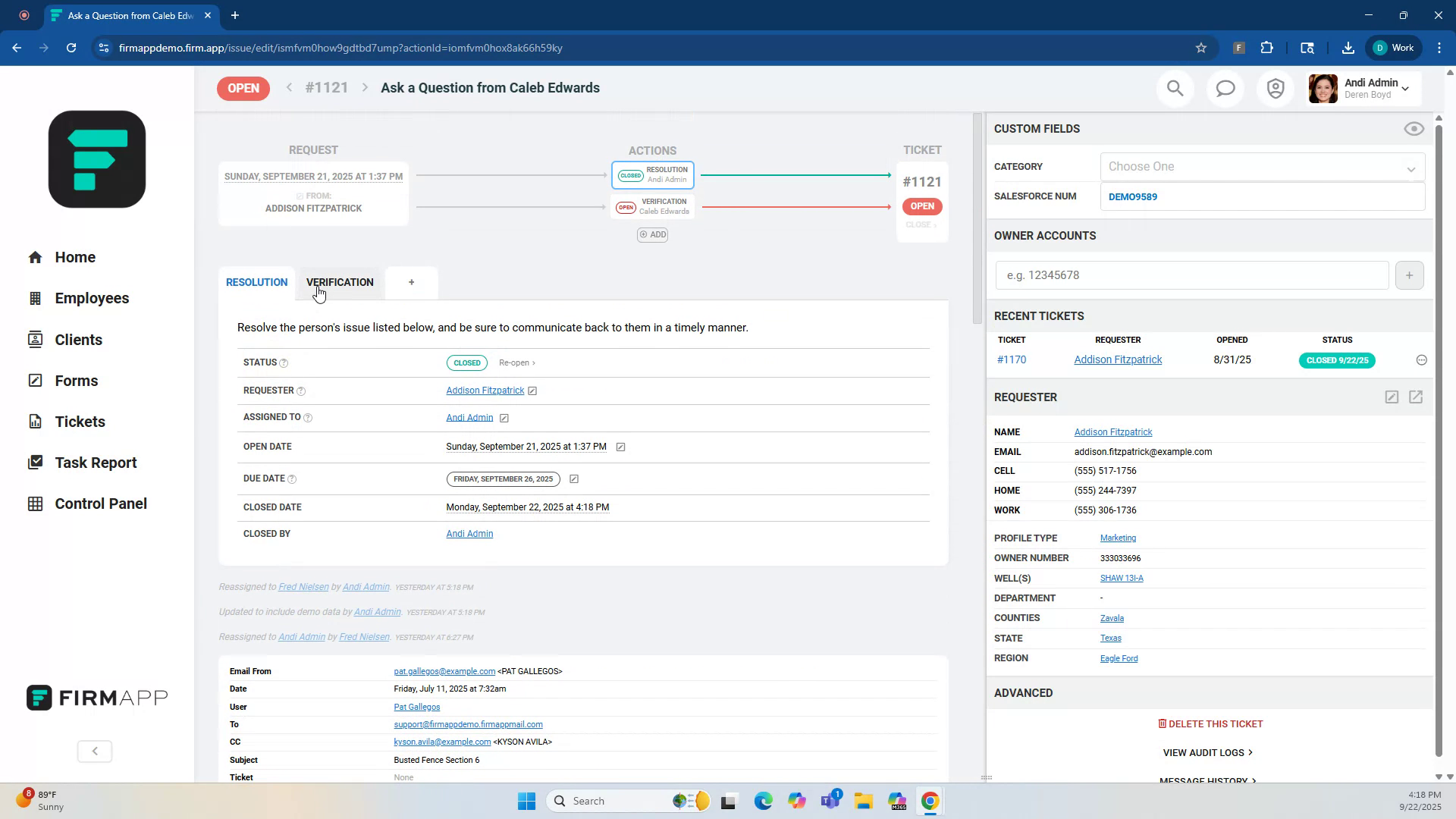Open the Tickets section from the sidebar
This screenshot has height=819, width=1456.
point(80,421)
